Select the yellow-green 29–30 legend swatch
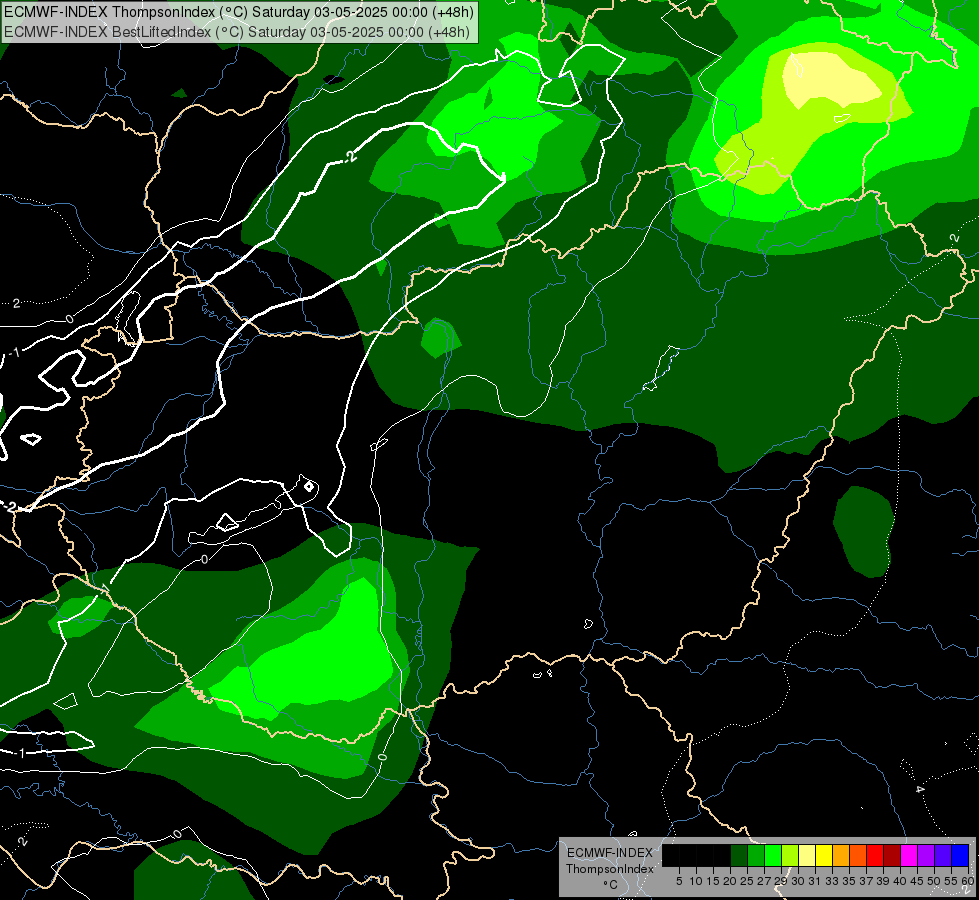Viewport: 979px width, 900px height. pyautogui.click(x=790, y=855)
